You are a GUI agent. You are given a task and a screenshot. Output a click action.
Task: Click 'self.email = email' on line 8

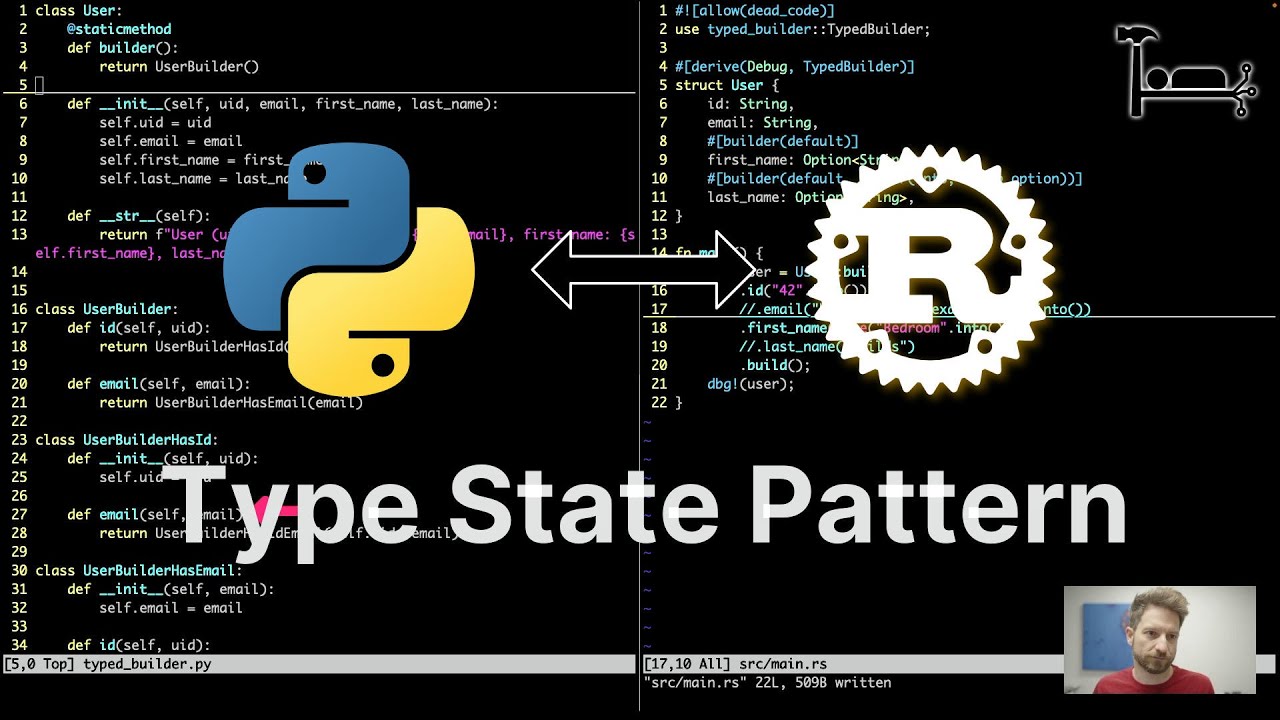click(x=171, y=141)
